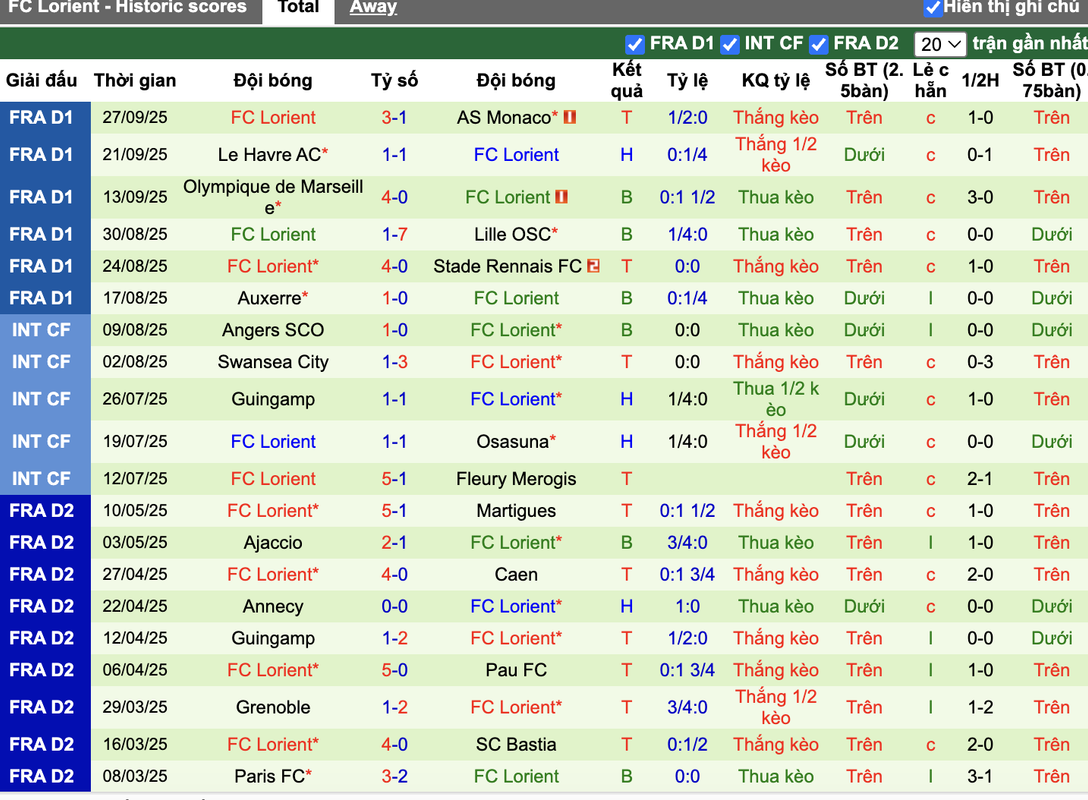Toggle the Hiển thị ghi chú checkbox
This screenshot has width=1088, height=800.
933,8
